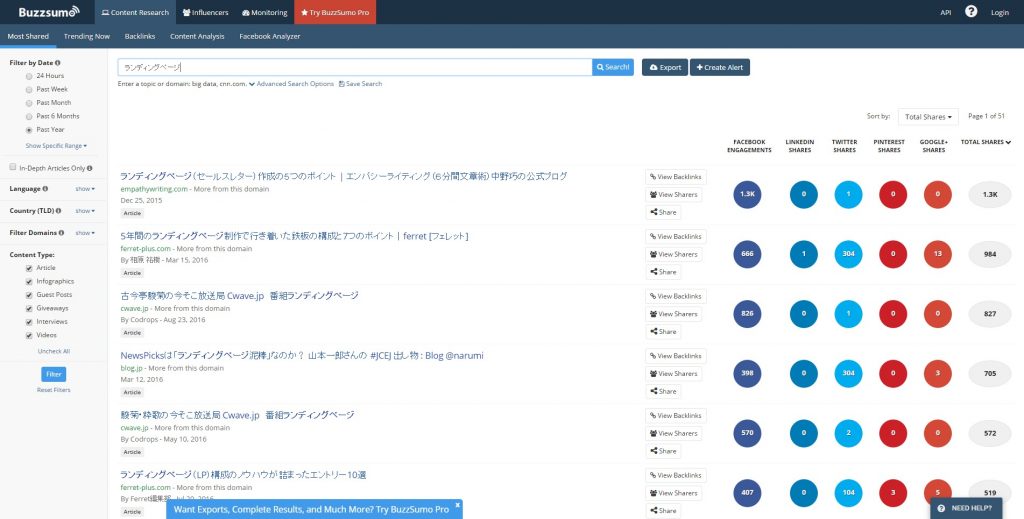Select the Past 6 Months date filter
This screenshot has width=1024, height=519.
pyautogui.click(x=29, y=116)
